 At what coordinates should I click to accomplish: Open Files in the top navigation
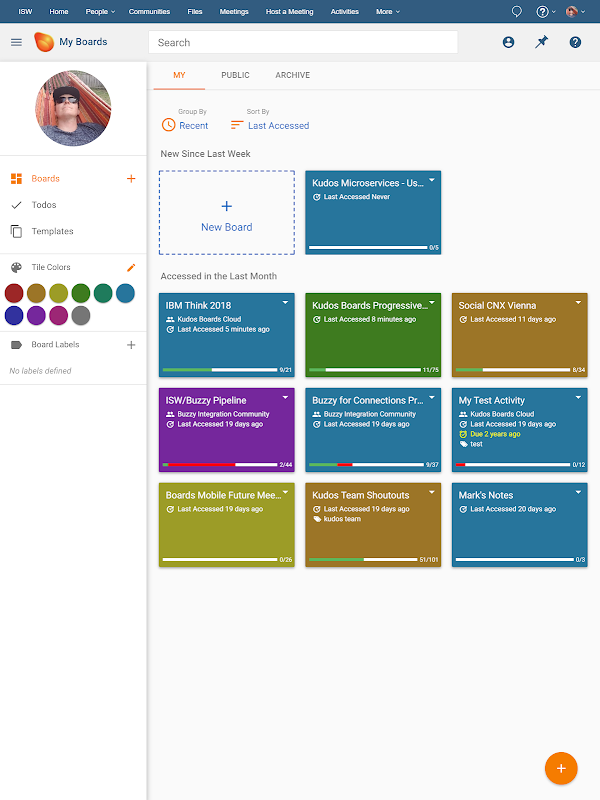(195, 11)
